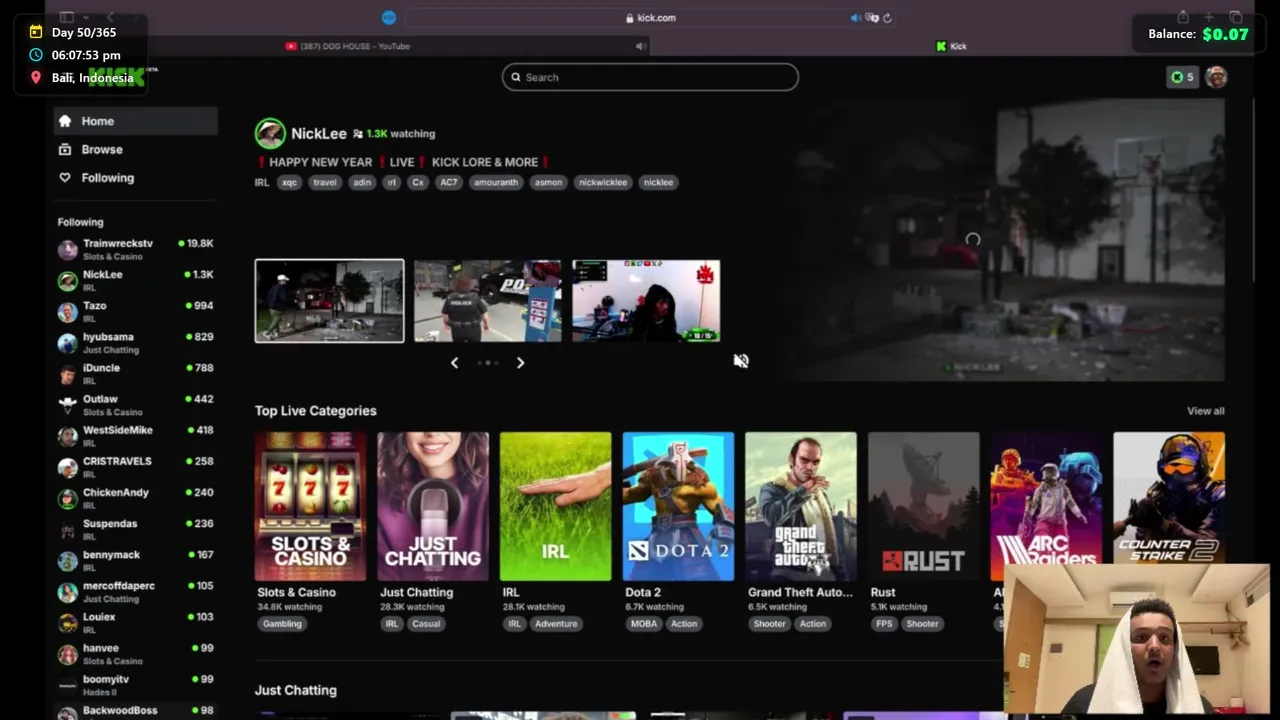The image size is (1280, 720).
Task: Mute tab audio via address bar speaker icon
Action: coord(856,17)
